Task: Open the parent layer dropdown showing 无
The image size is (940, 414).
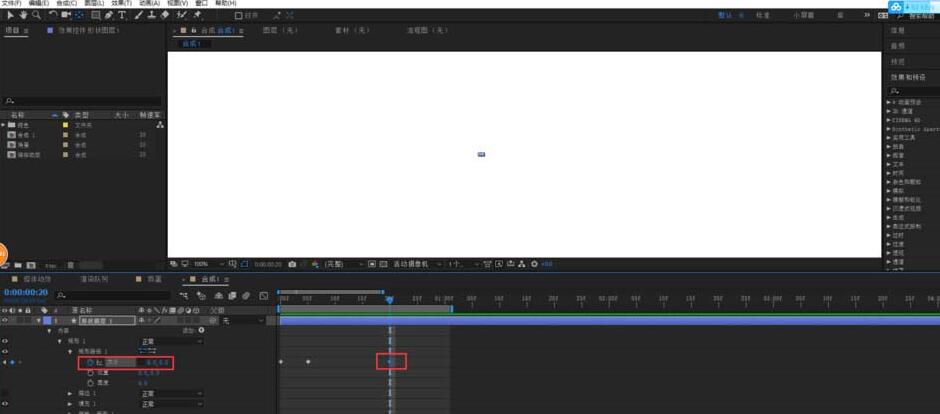Action: [x=243, y=321]
